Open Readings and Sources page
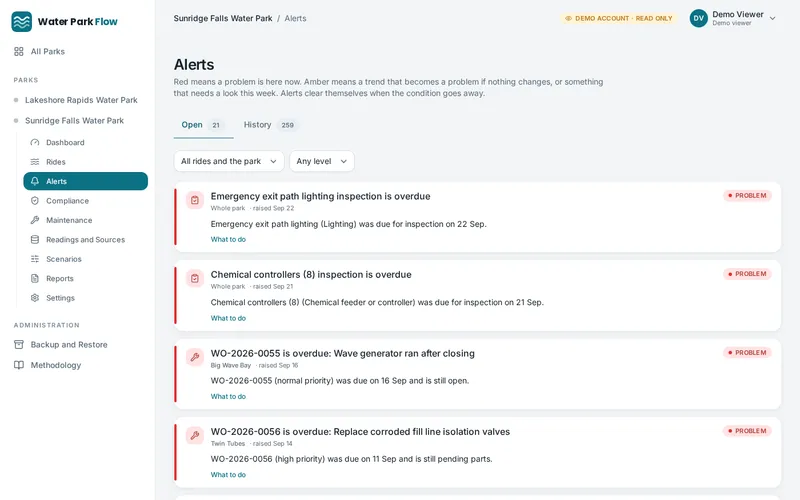Viewport: 800px width, 500px height. tap(86, 239)
